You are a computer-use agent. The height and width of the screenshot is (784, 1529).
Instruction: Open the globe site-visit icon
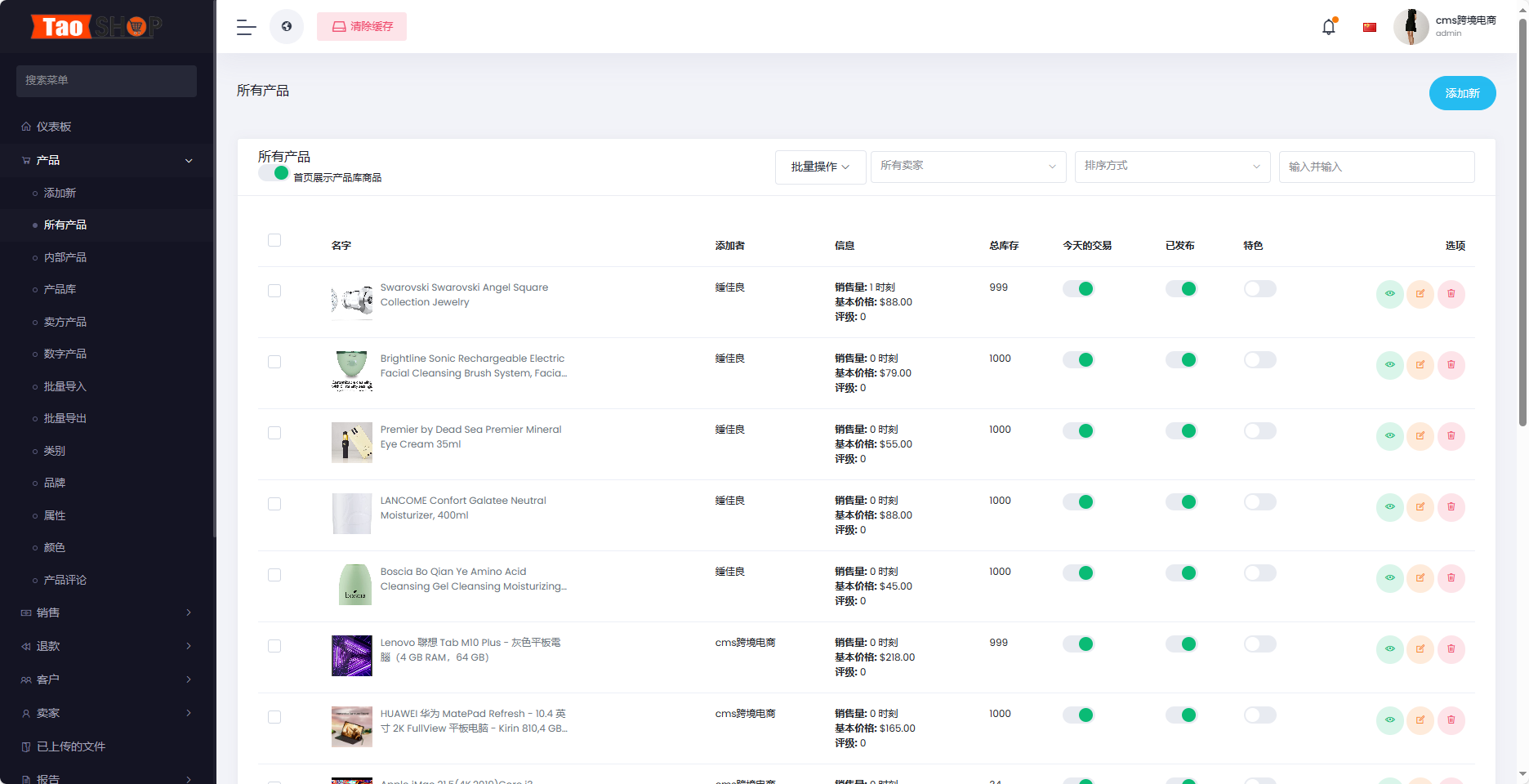point(287,27)
